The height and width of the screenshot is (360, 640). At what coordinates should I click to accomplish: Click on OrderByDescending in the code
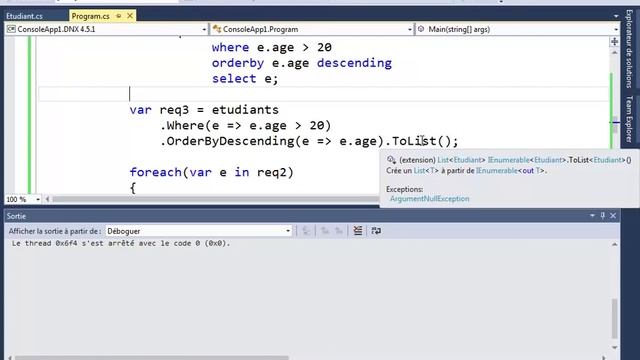[x=230, y=141]
